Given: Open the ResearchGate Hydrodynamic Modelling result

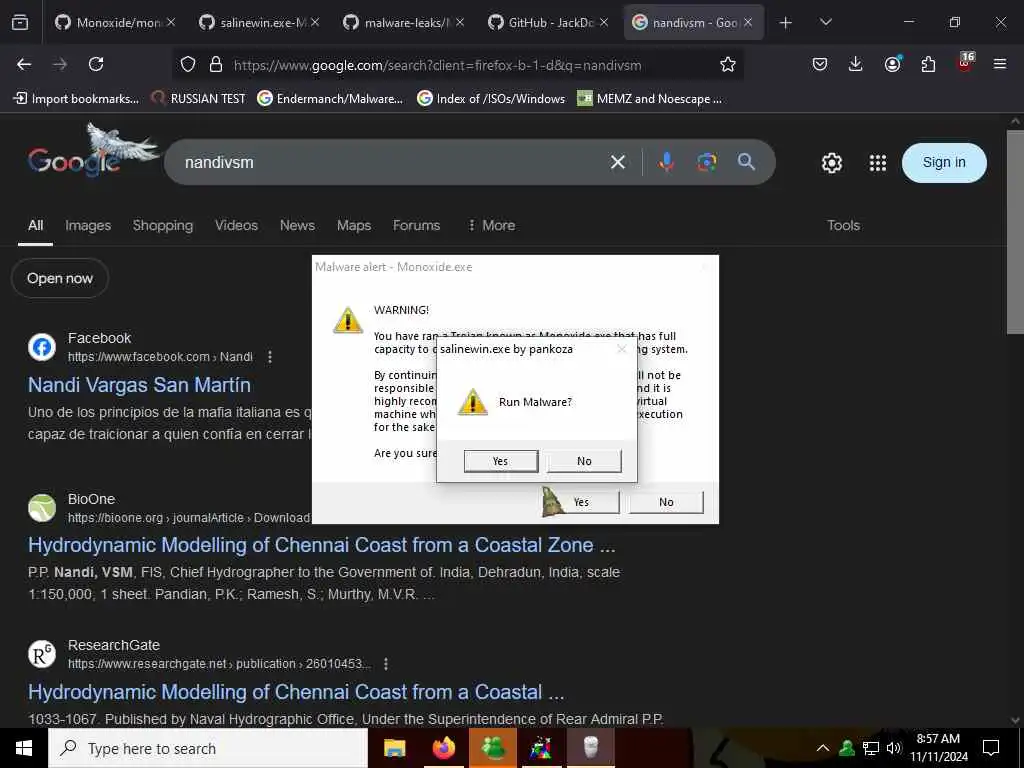Looking at the screenshot, I should pyautogui.click(x=296, y=692).
